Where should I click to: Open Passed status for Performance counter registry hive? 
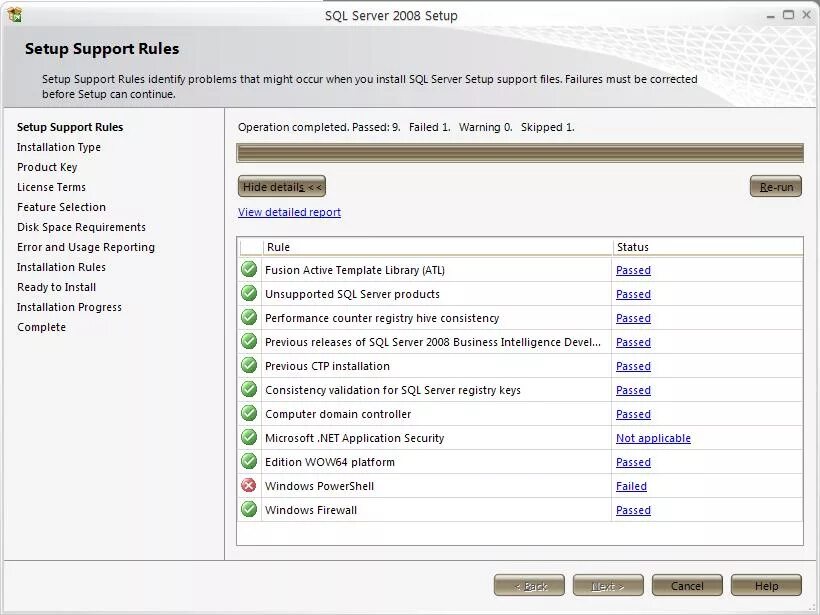coord(633,318)
